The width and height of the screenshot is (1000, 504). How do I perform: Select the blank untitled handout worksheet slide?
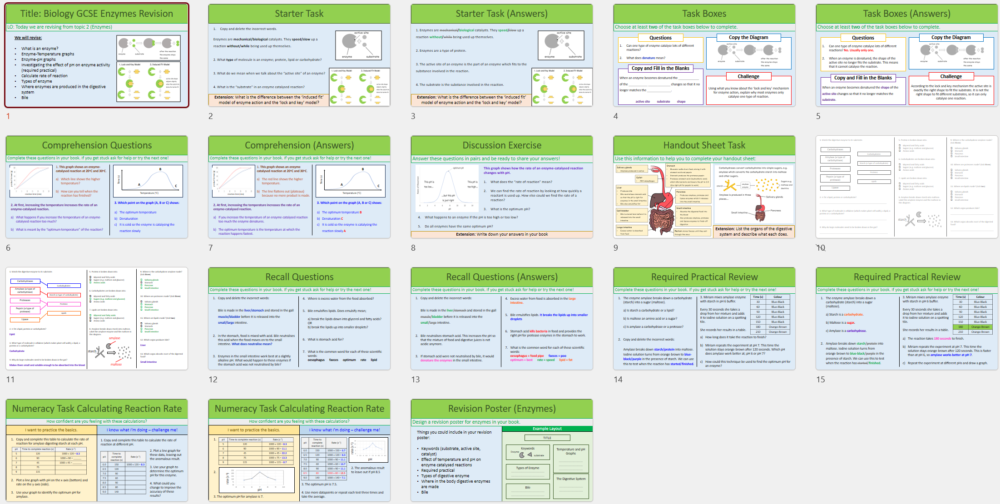pos(907,187)
